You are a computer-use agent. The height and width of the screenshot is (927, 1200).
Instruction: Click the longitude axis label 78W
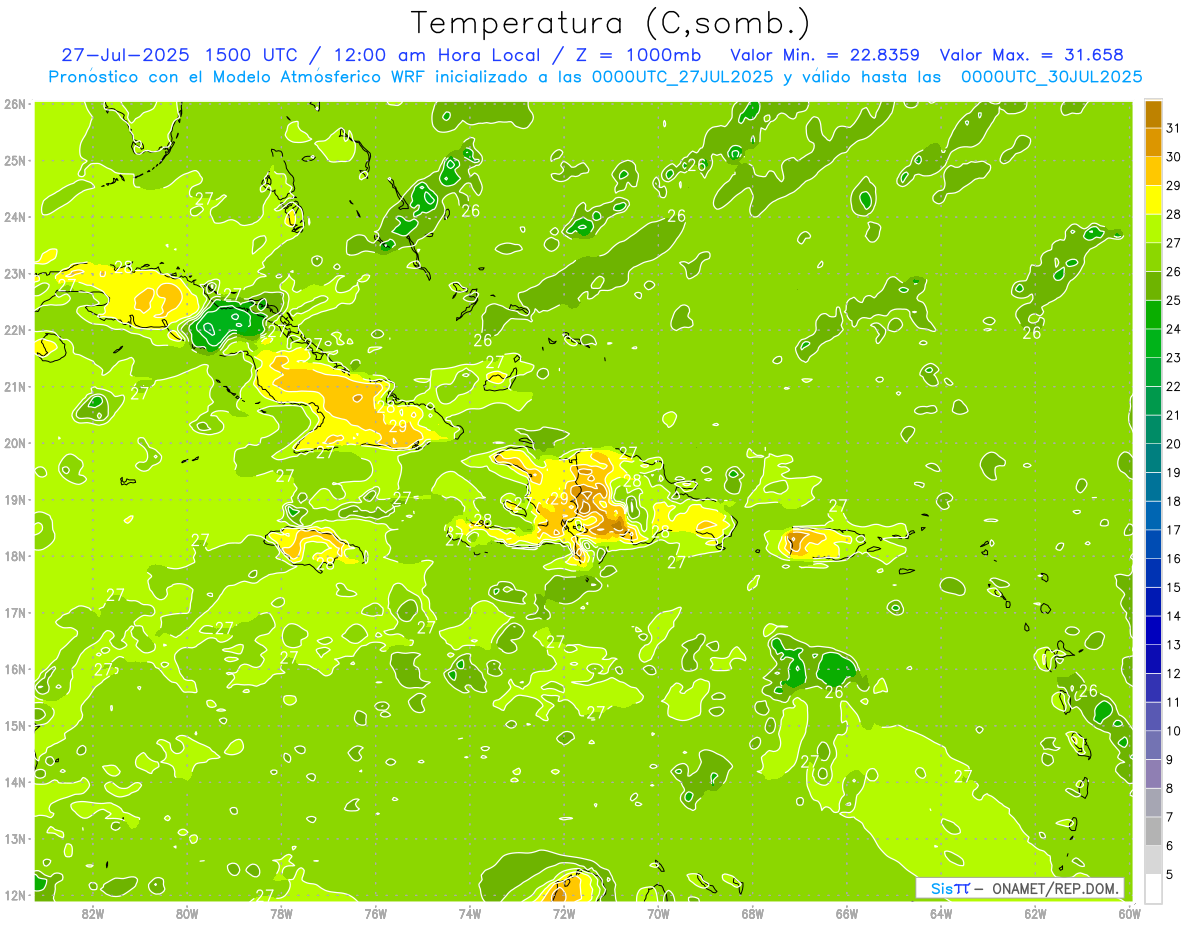pos(281,913)
